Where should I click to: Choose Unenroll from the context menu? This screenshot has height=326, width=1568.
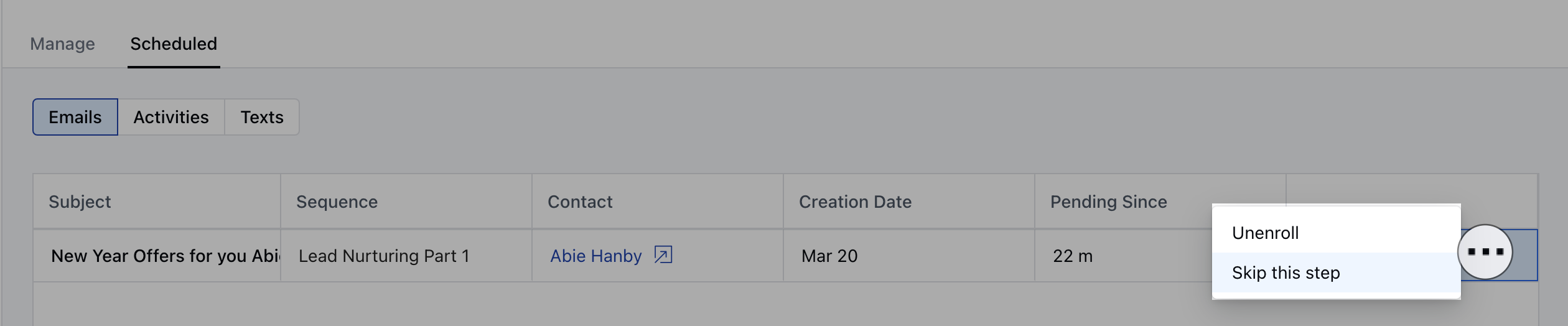click(1336, 233)
